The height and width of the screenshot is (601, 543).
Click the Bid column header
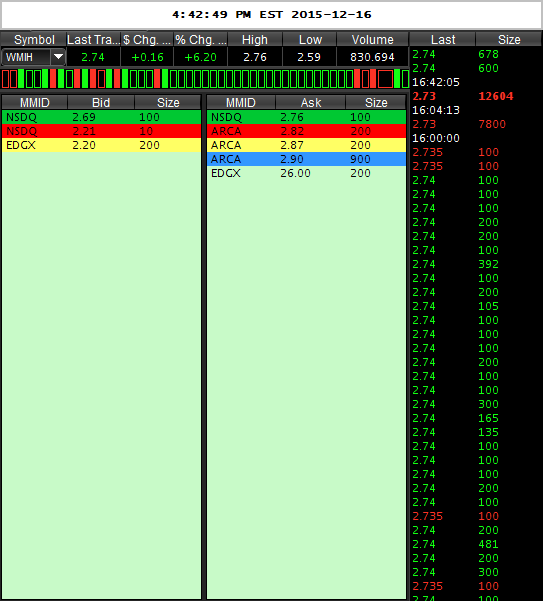point(101,102)
